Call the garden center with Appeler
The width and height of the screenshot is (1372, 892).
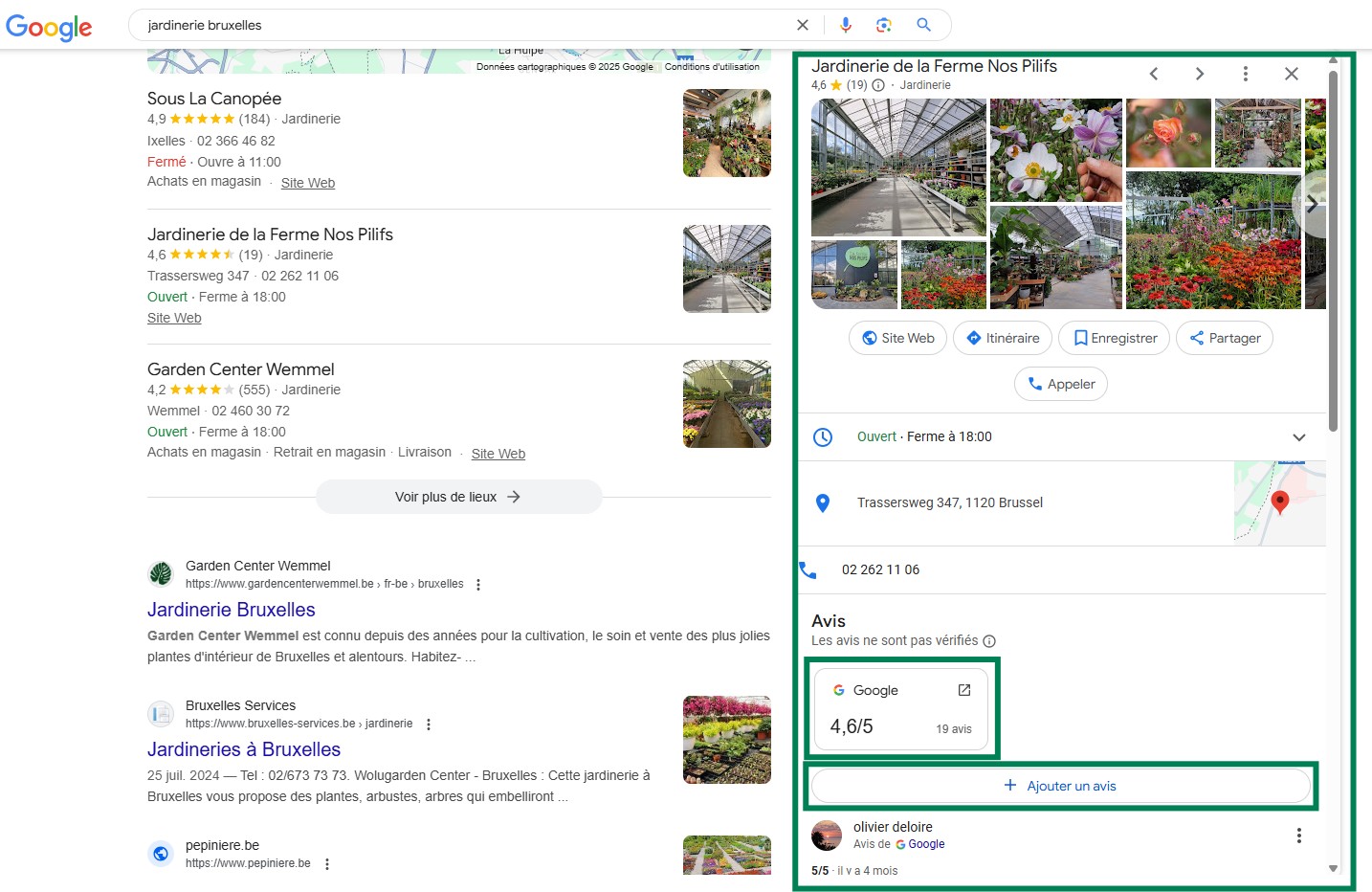coord(1061,384)
